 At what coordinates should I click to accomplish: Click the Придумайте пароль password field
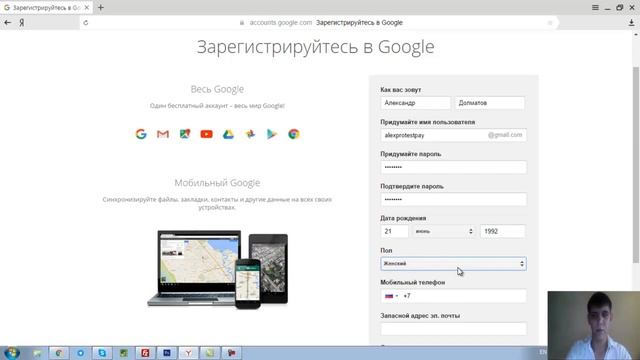(453, 167)
